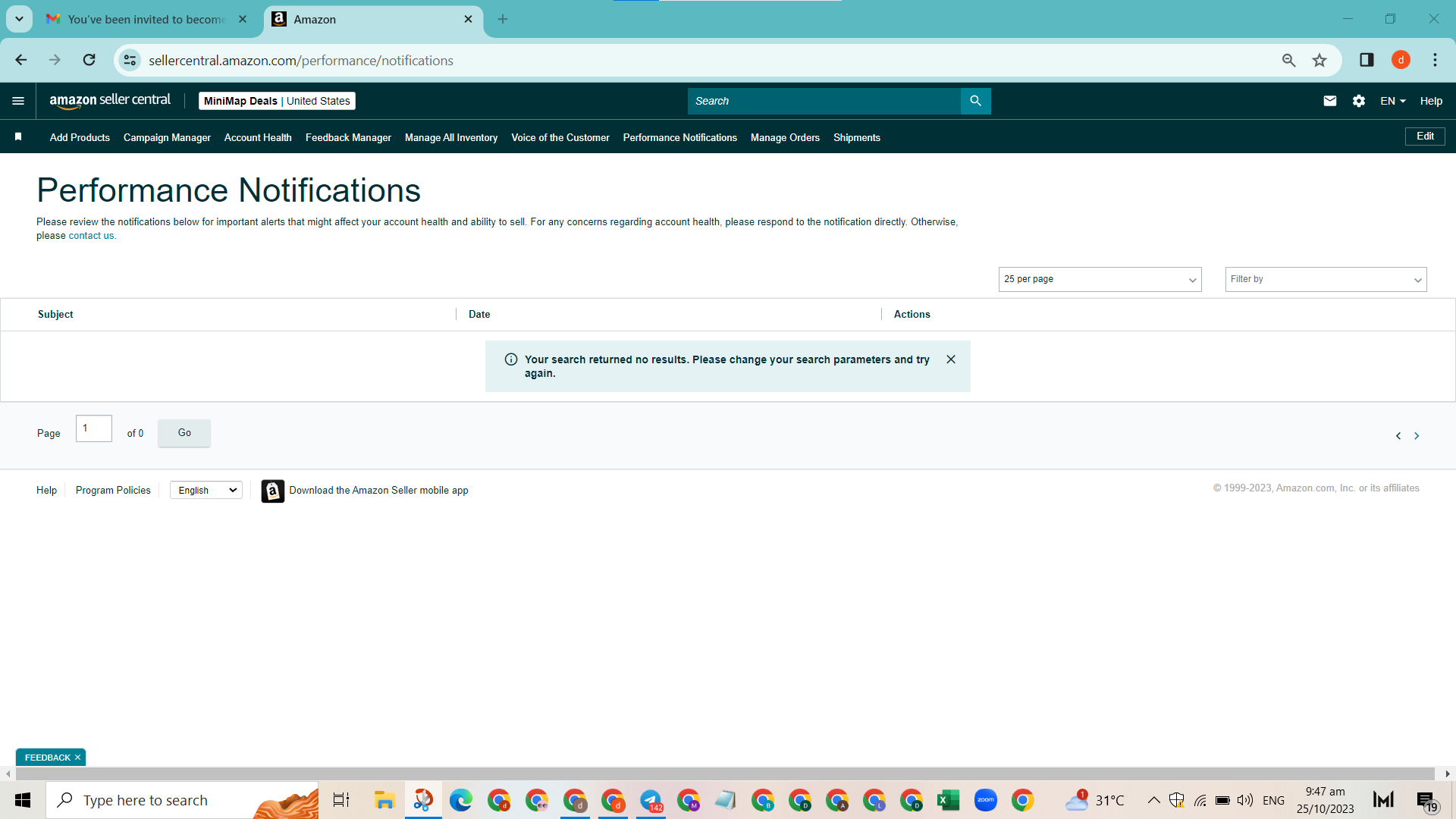Open Account Health menu item

[258, 137]
